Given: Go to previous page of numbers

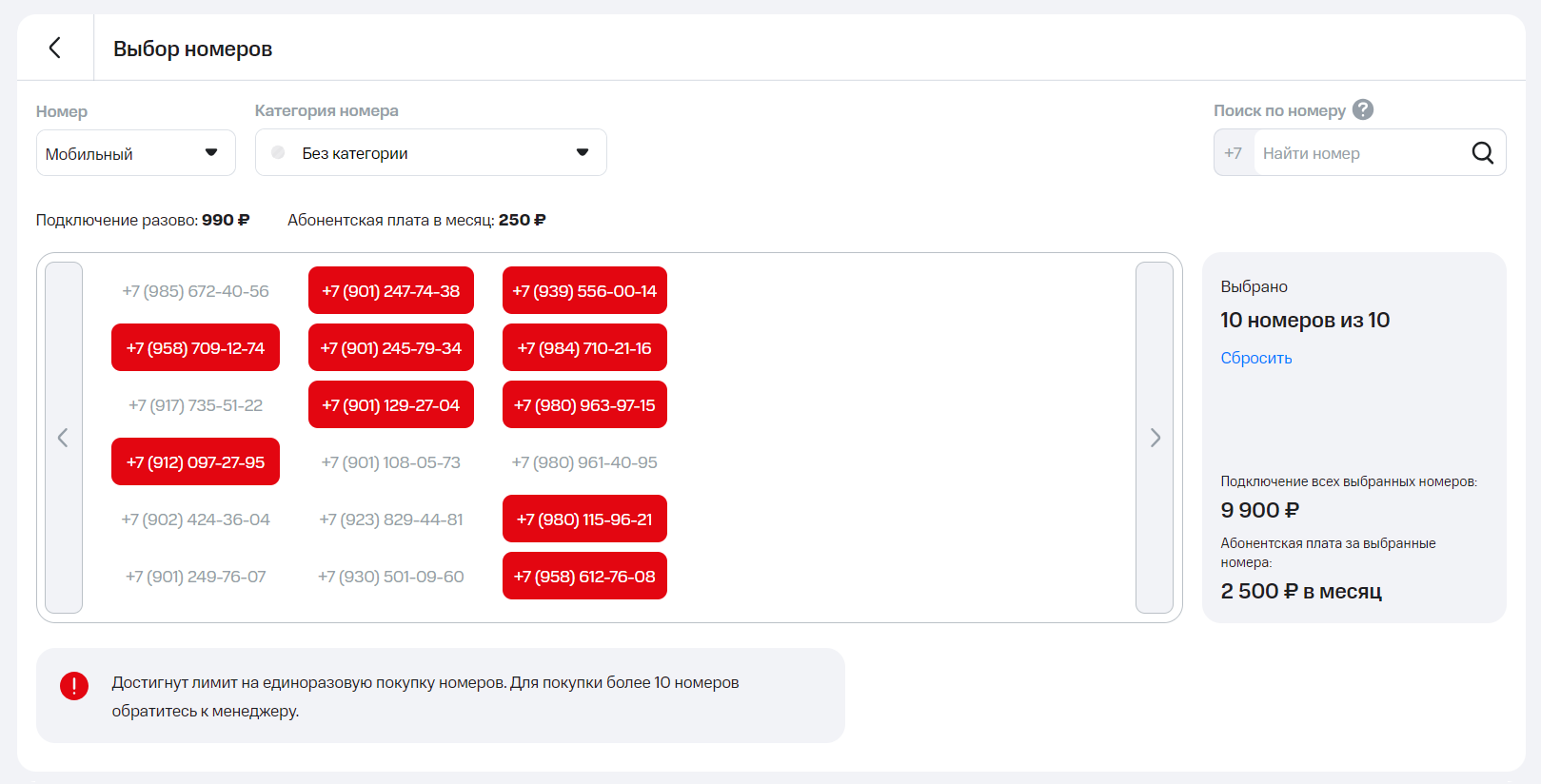Looking at the screenshot, I should click(64, 438).
